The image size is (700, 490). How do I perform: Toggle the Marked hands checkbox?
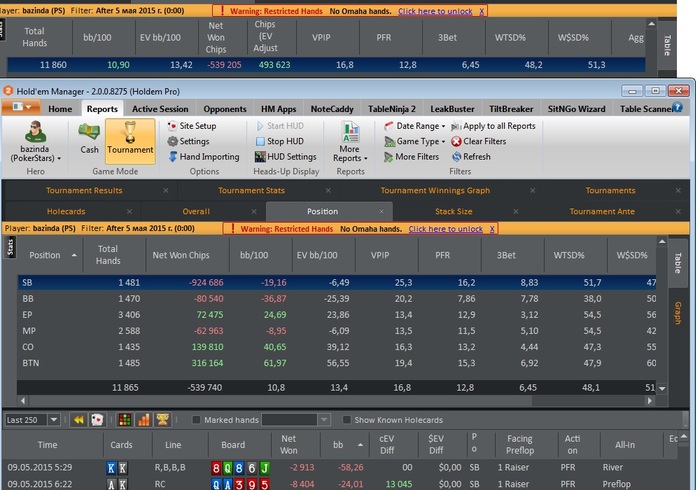[x=196, y=420]
